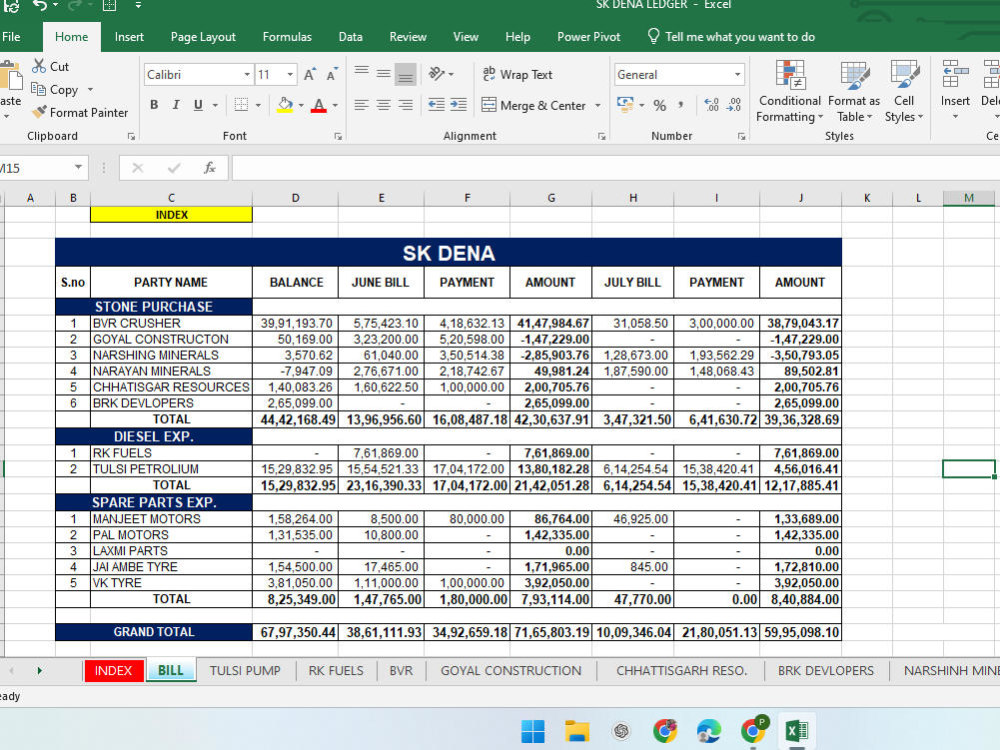Apply borders using the Borders icon
Screen dimensions: 1000x750
point(241,105)
